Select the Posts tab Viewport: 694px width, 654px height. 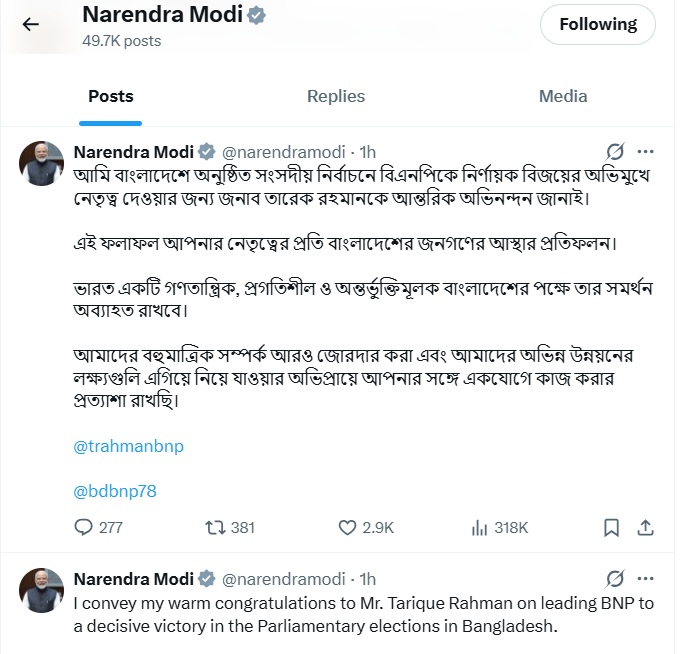tap(110, 96)
